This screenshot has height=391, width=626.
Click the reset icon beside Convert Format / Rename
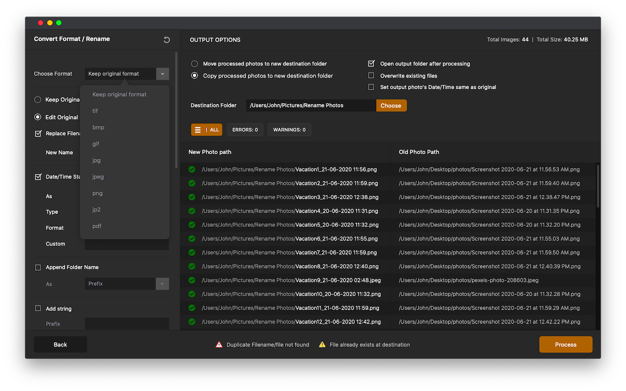pyautogui.click(x=166, y=40)
